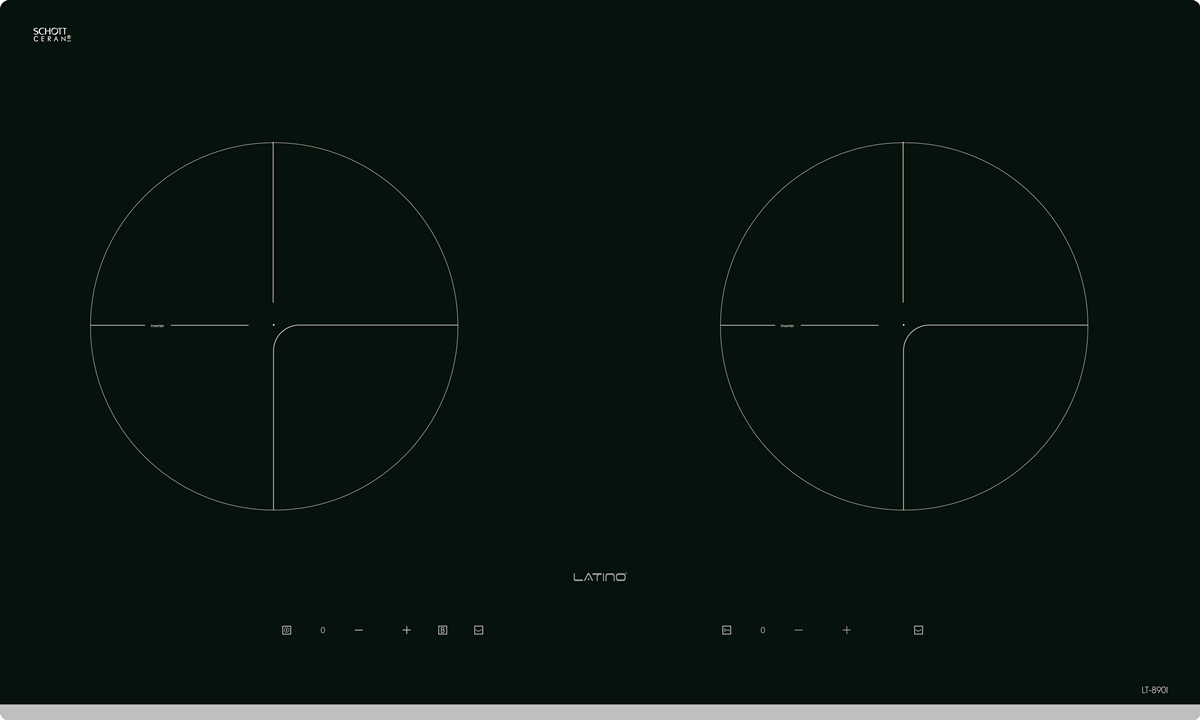This screenshot has width=1200, height=720.
Task: Click the curved corner line in left zone
Action: pyautogui.click(x=279, y=331)
